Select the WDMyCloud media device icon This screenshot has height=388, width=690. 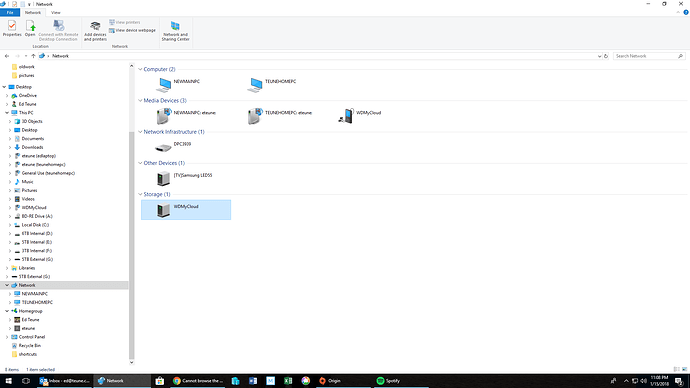point(346,116)
